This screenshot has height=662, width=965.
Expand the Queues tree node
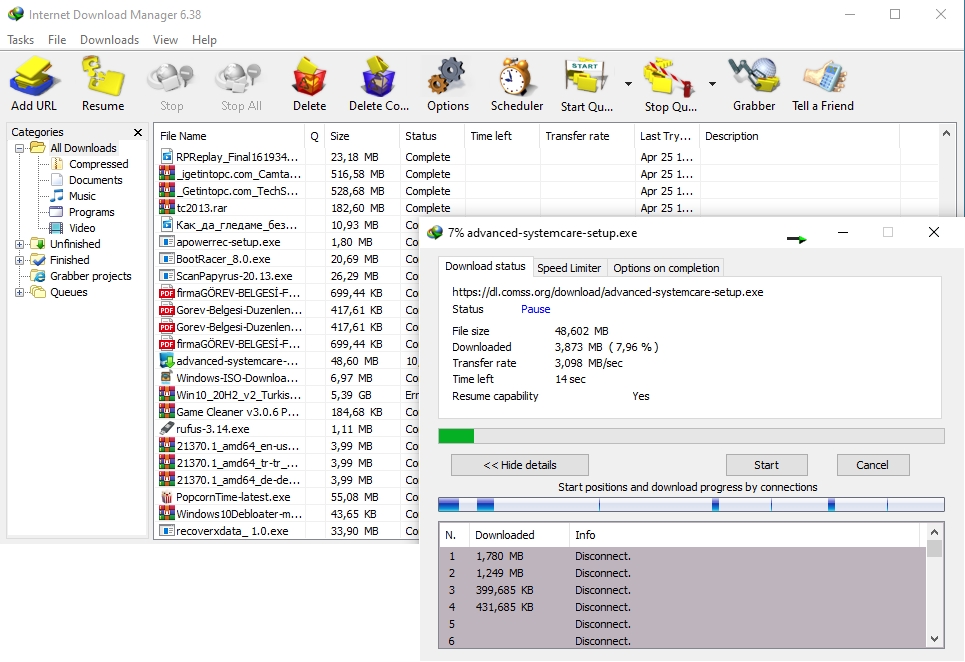(x=19, y=292)
